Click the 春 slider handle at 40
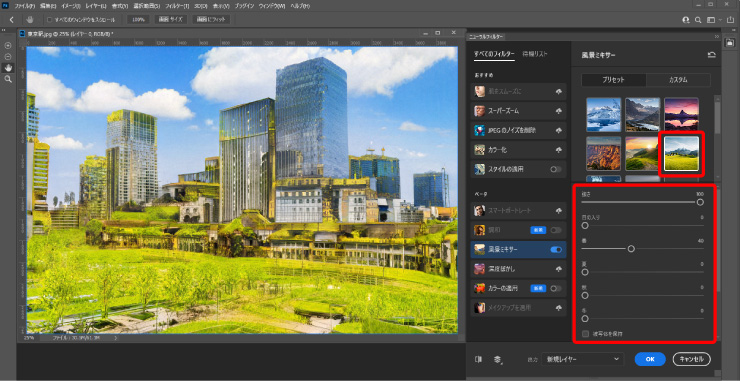Image resolution: width=740 pixels, height=381 pixels. coord(631,249)
